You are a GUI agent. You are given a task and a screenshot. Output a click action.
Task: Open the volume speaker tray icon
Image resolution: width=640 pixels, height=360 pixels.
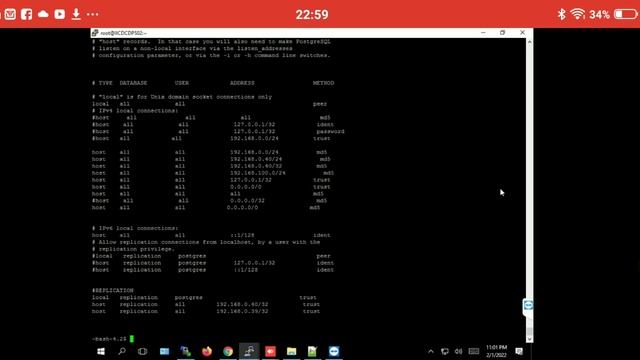click(458, 351)
